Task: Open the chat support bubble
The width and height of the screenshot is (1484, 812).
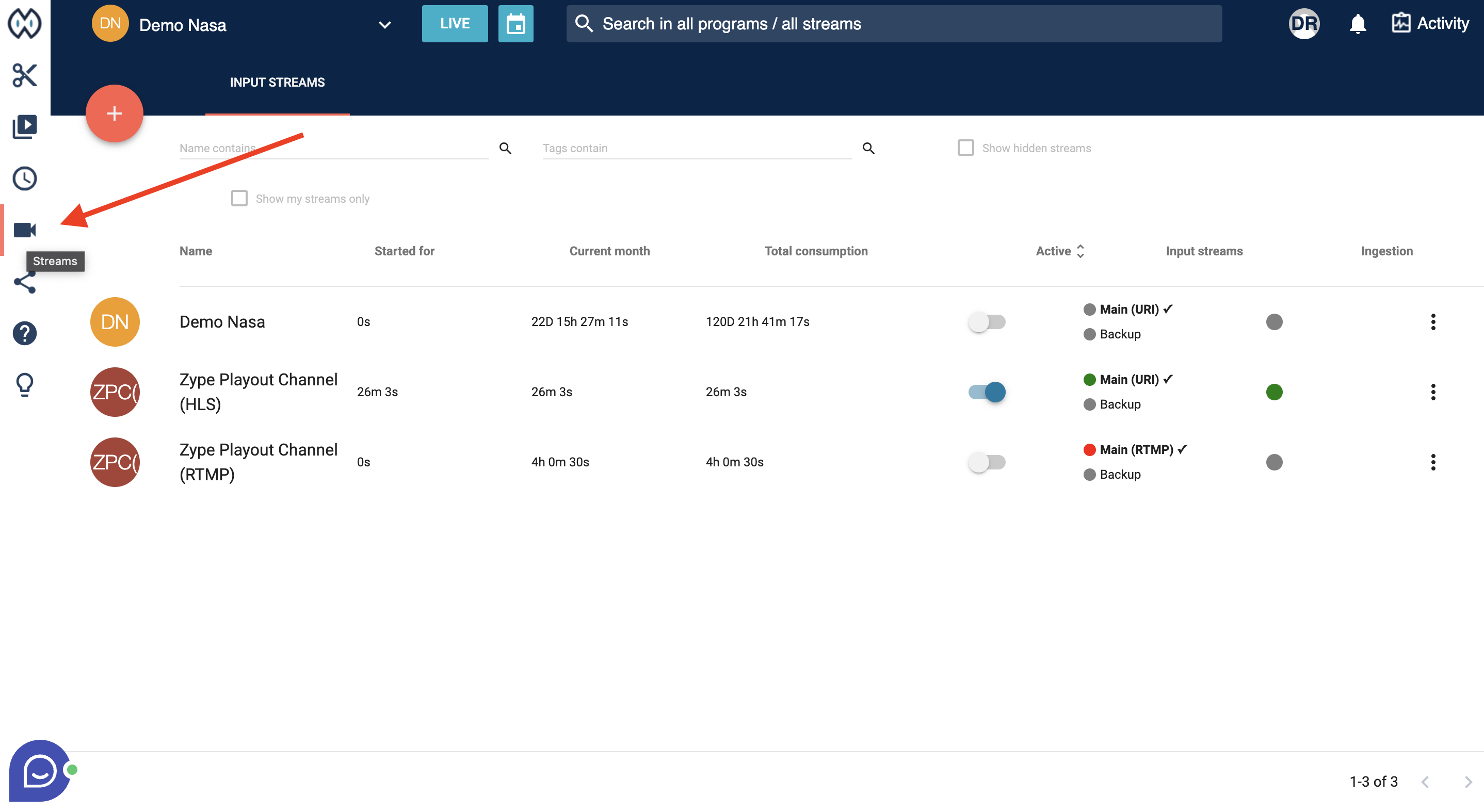Action: [x=39, y=771]
